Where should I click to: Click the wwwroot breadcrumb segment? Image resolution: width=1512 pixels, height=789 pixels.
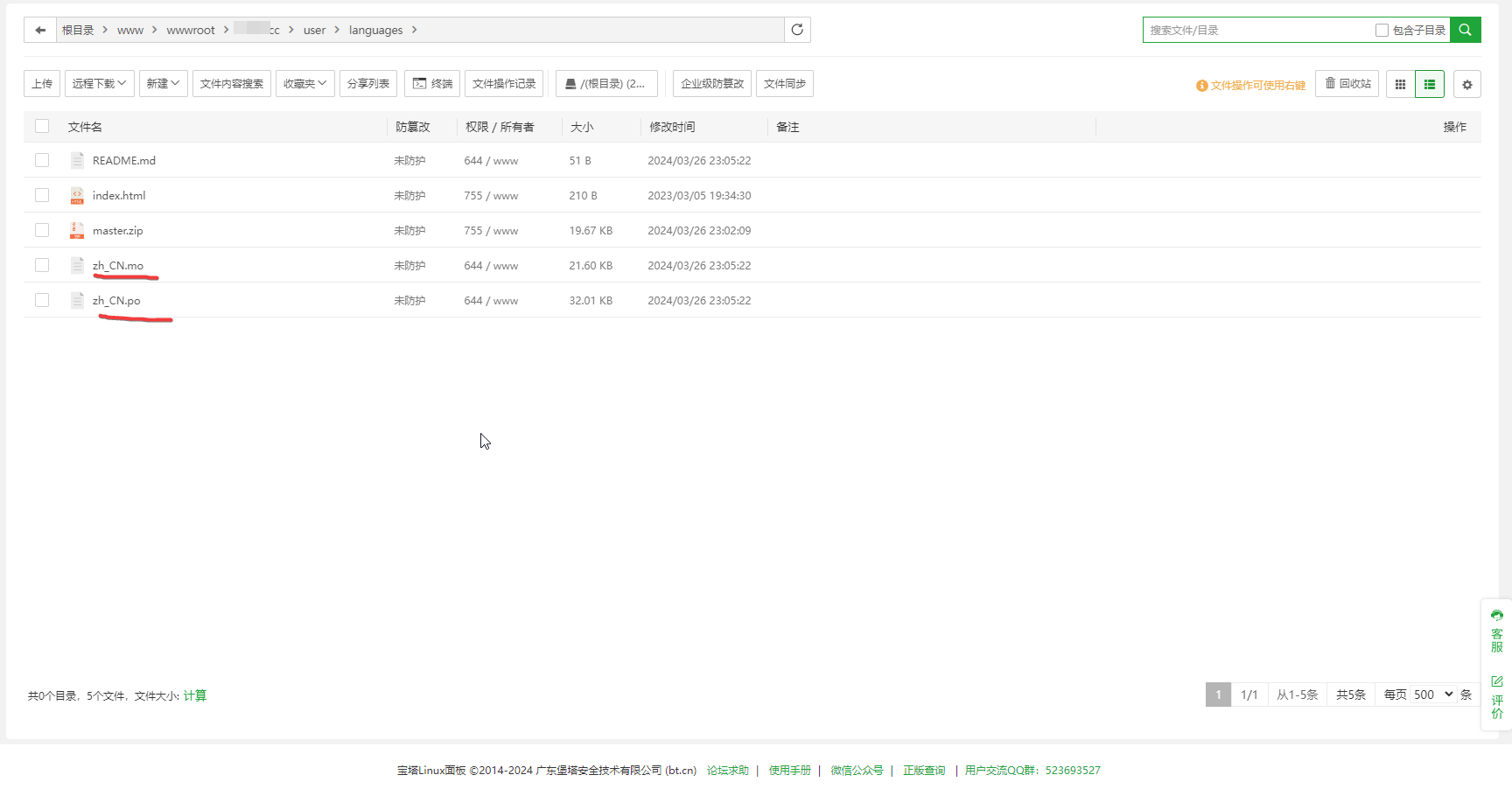tap(191, 30)
